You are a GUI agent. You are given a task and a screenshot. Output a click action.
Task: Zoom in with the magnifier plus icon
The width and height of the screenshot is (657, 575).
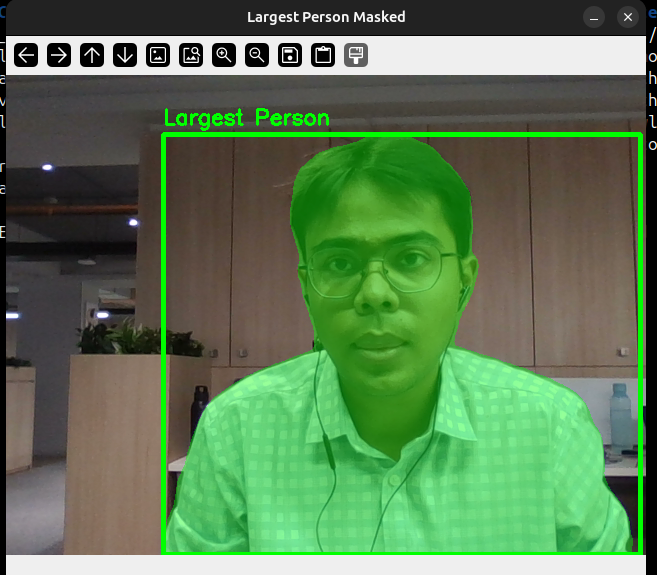224,55
